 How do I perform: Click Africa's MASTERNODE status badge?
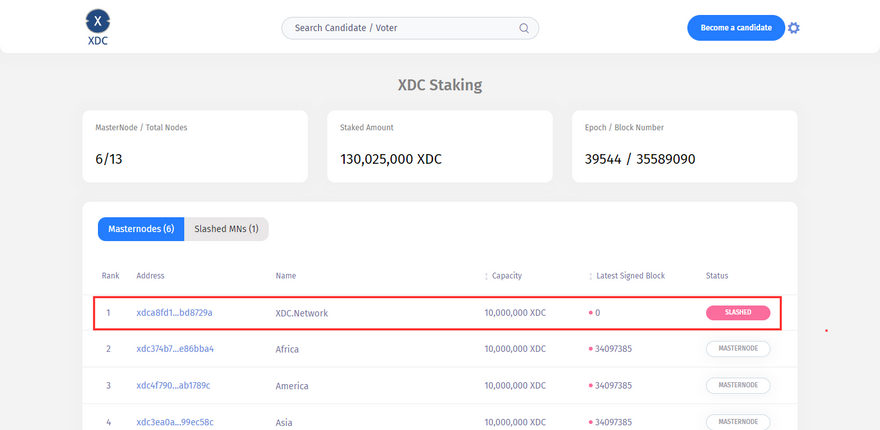738,349
